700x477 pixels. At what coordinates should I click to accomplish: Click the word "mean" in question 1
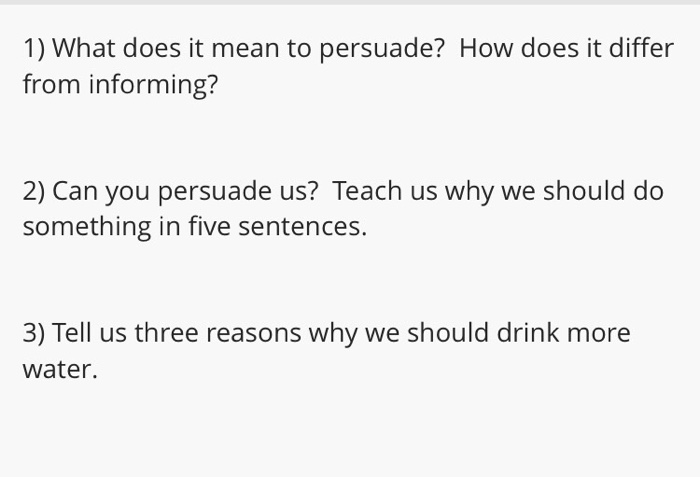coord(245,49)
